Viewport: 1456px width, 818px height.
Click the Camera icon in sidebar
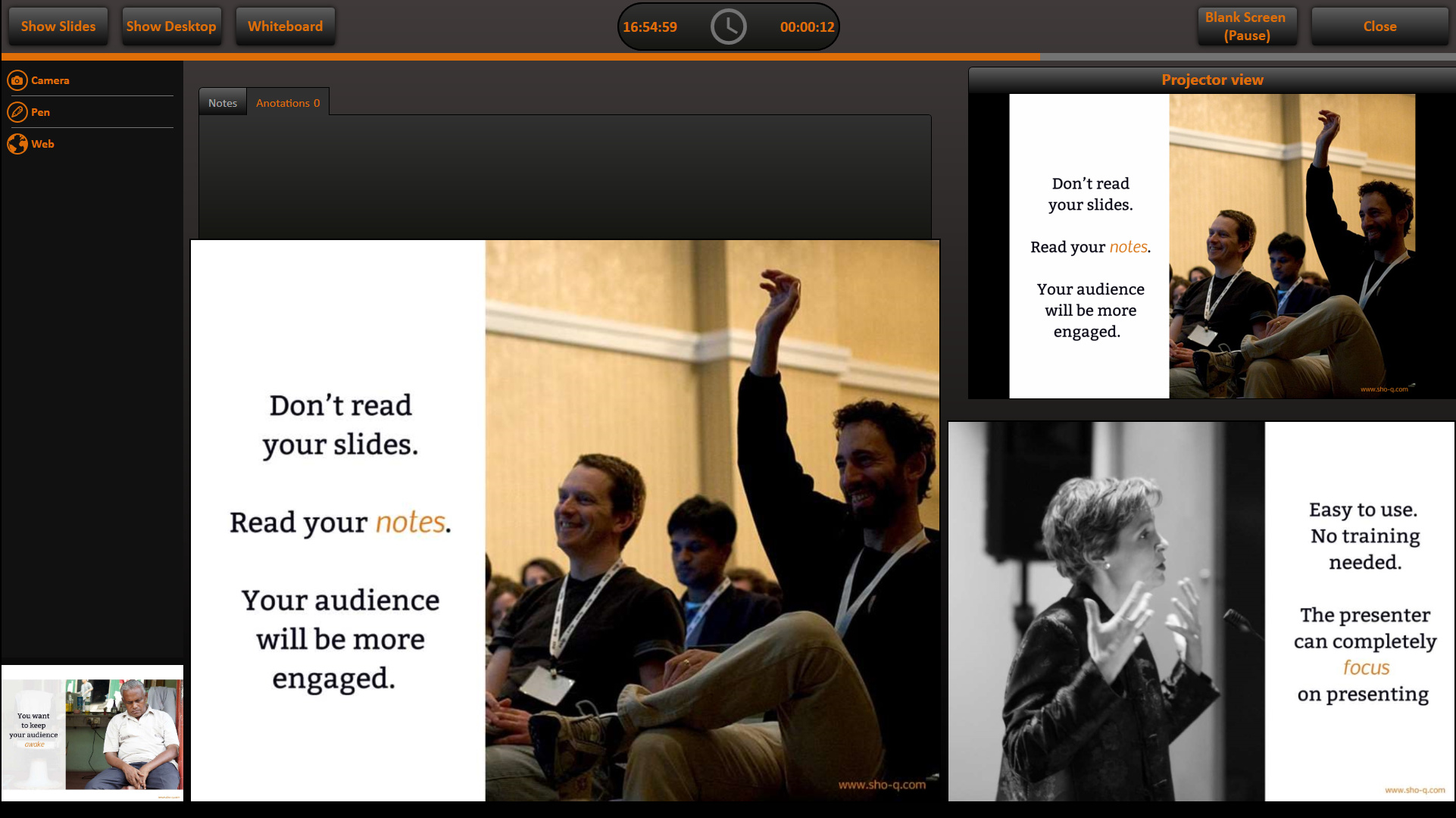[x=17, y=80]
